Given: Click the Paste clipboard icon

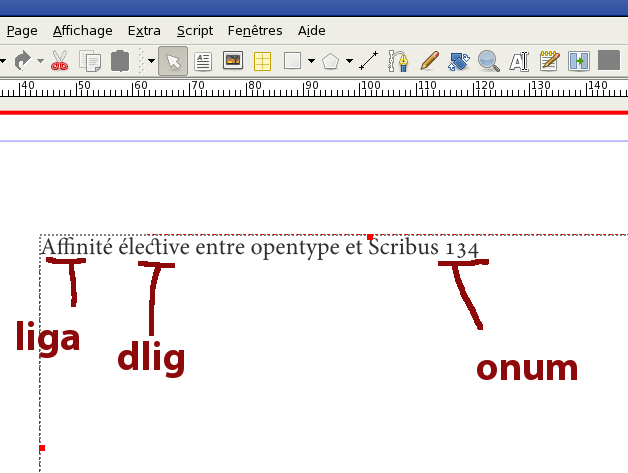Looking at the screenshot, I should pyautogui.click(x=120, y=61).
